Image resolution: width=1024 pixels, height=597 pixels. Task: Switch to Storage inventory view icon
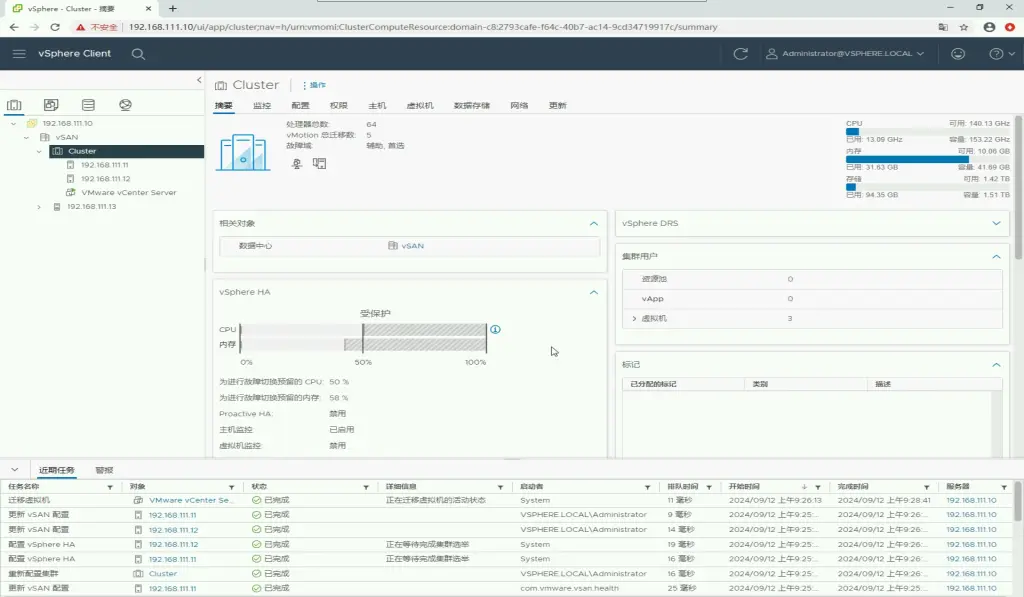pos(88,105)
